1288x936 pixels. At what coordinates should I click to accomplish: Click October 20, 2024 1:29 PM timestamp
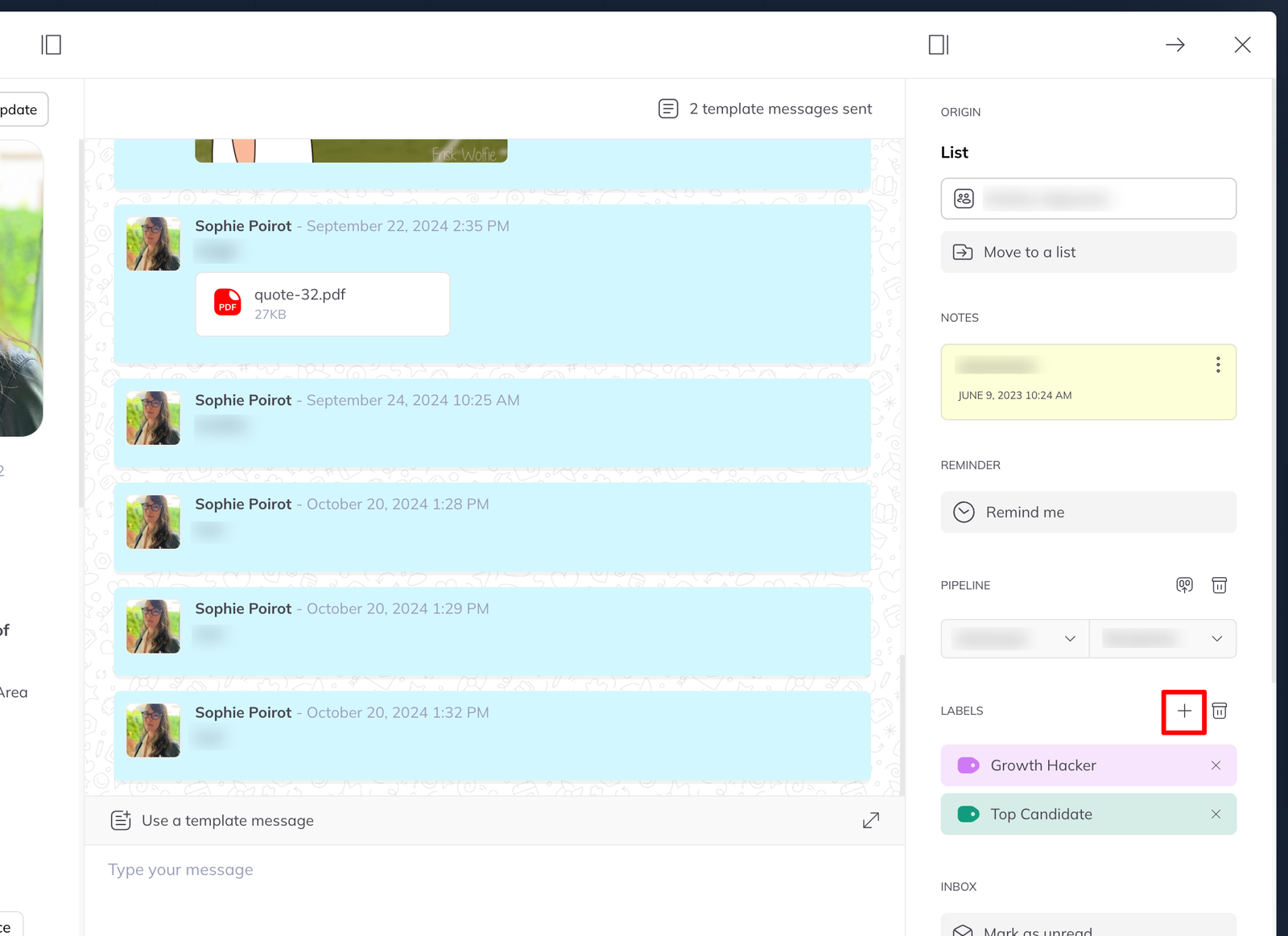point(398,608)
